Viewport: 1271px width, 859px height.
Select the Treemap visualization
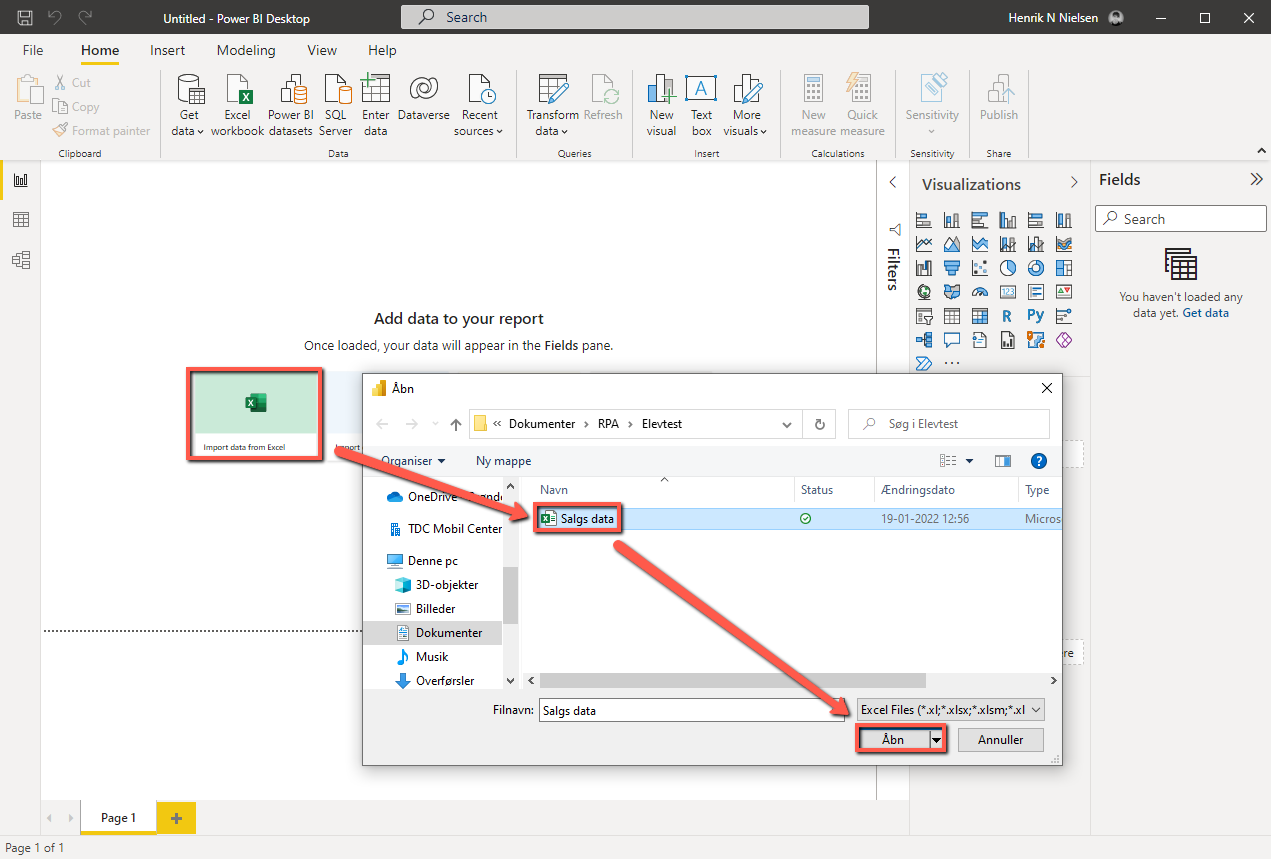pyautogui.click(x=1064, y=268)
